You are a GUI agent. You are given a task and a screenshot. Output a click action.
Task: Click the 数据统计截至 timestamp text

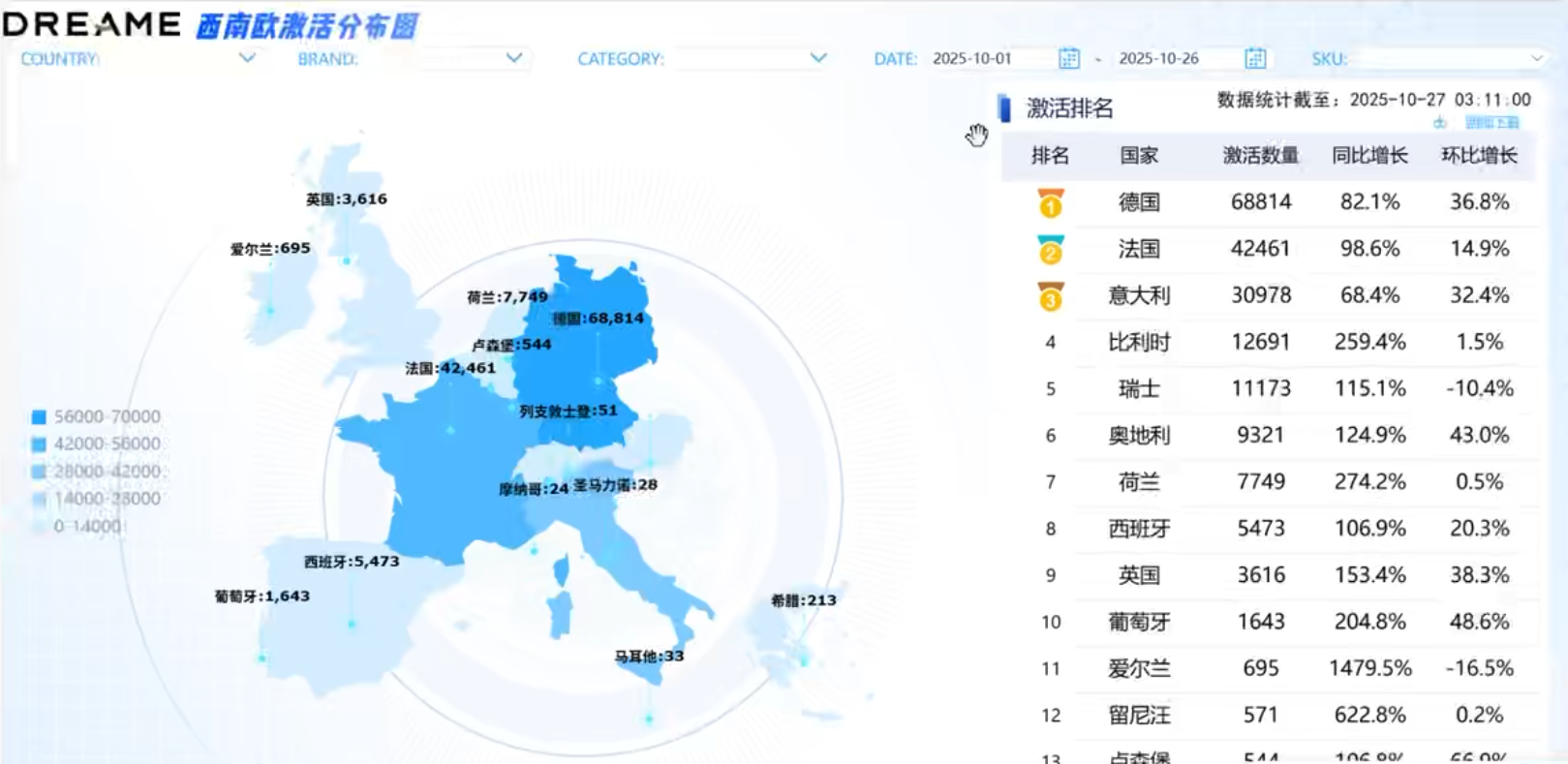pos(1373,100)
